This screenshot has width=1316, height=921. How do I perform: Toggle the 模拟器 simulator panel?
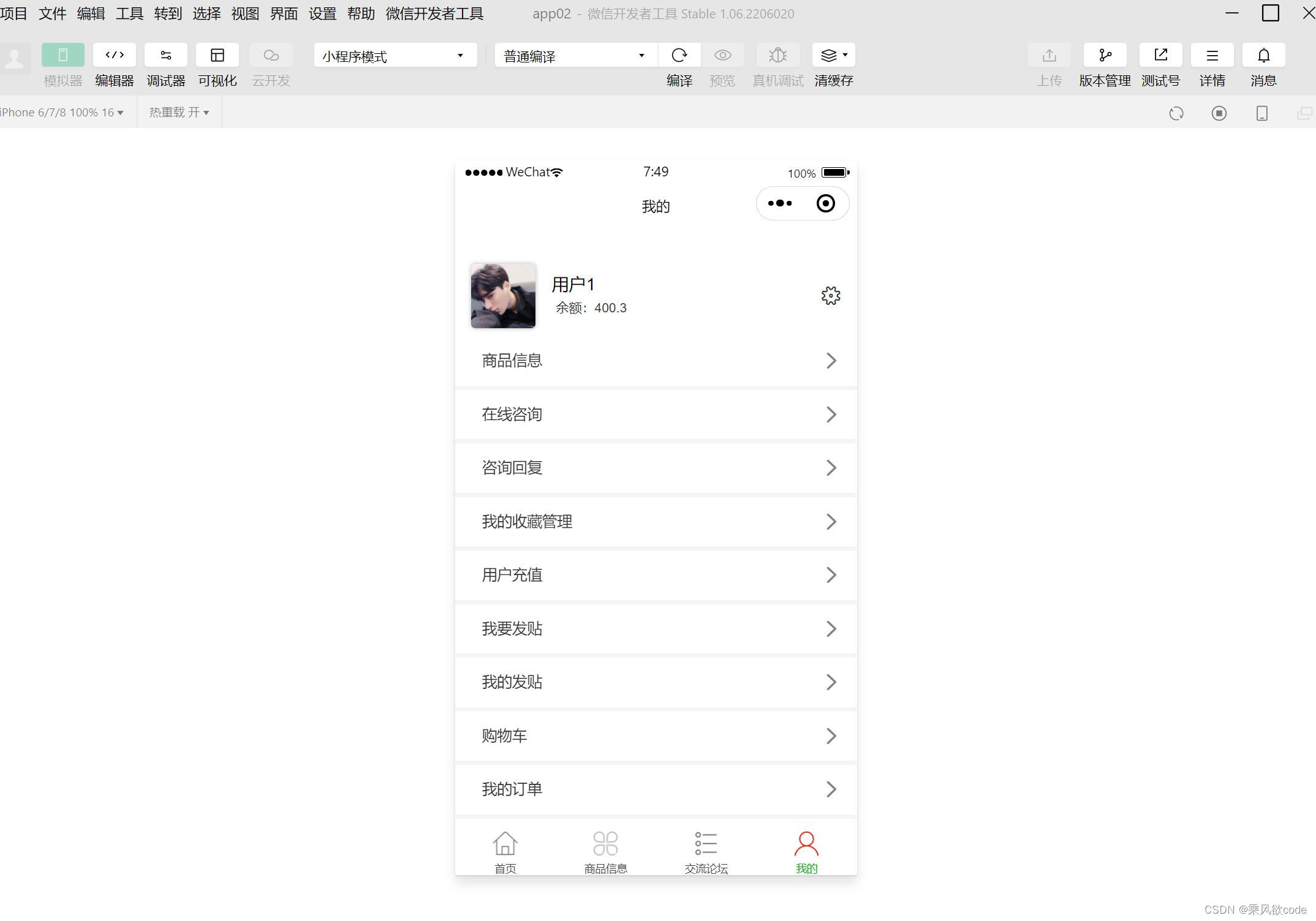[x=62, y=55]
